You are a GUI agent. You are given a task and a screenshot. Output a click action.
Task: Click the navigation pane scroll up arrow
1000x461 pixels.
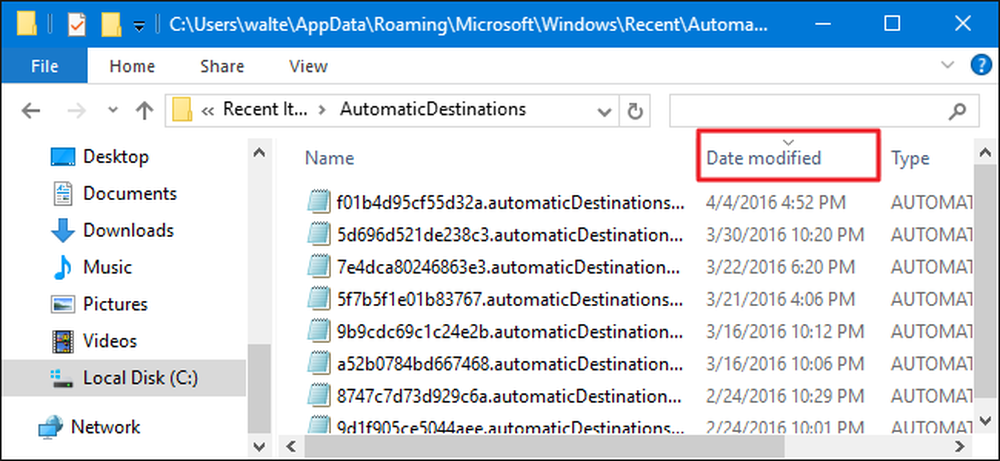[259, 154]
